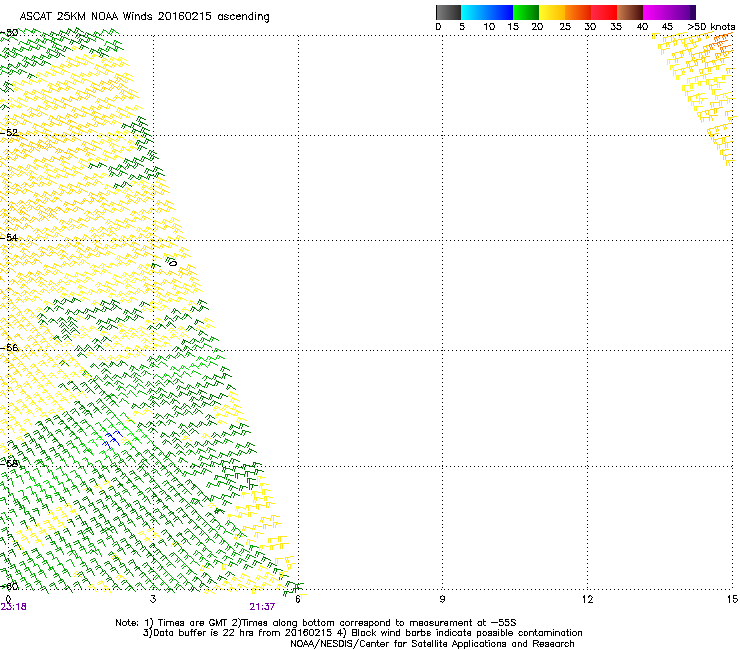Pick the brown 35–40 knots color bar segment
Image resolution: width=740 pixels, height=650 pixels.
[630, 12]
